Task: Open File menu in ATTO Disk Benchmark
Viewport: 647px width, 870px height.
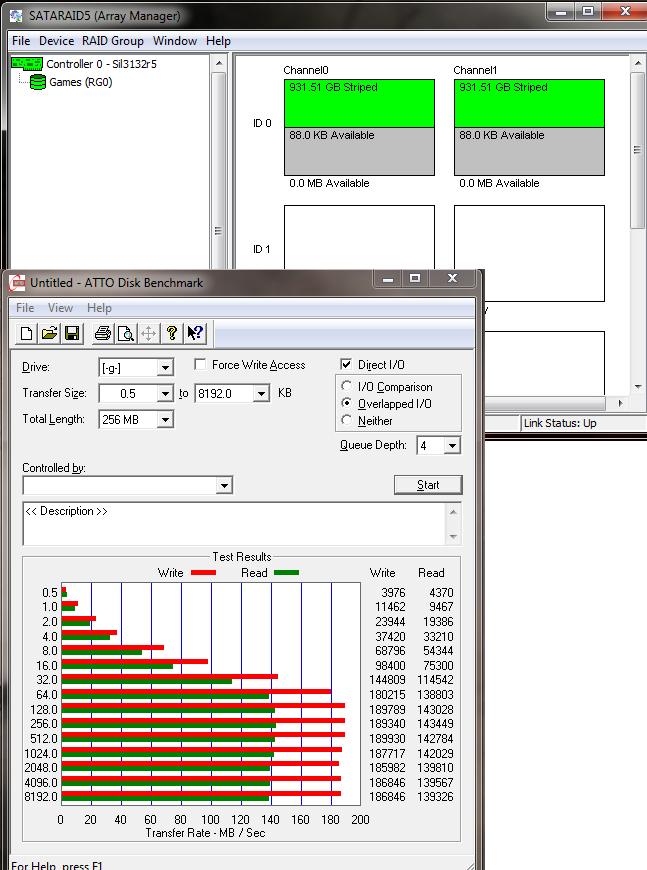Action: [25, 308]
